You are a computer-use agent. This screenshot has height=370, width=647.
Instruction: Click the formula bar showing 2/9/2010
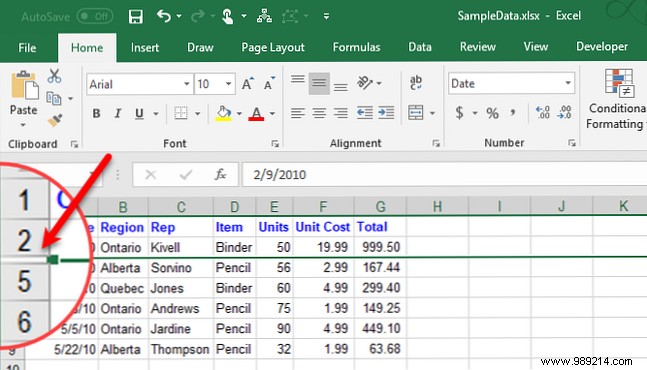(x=444, y=175)
